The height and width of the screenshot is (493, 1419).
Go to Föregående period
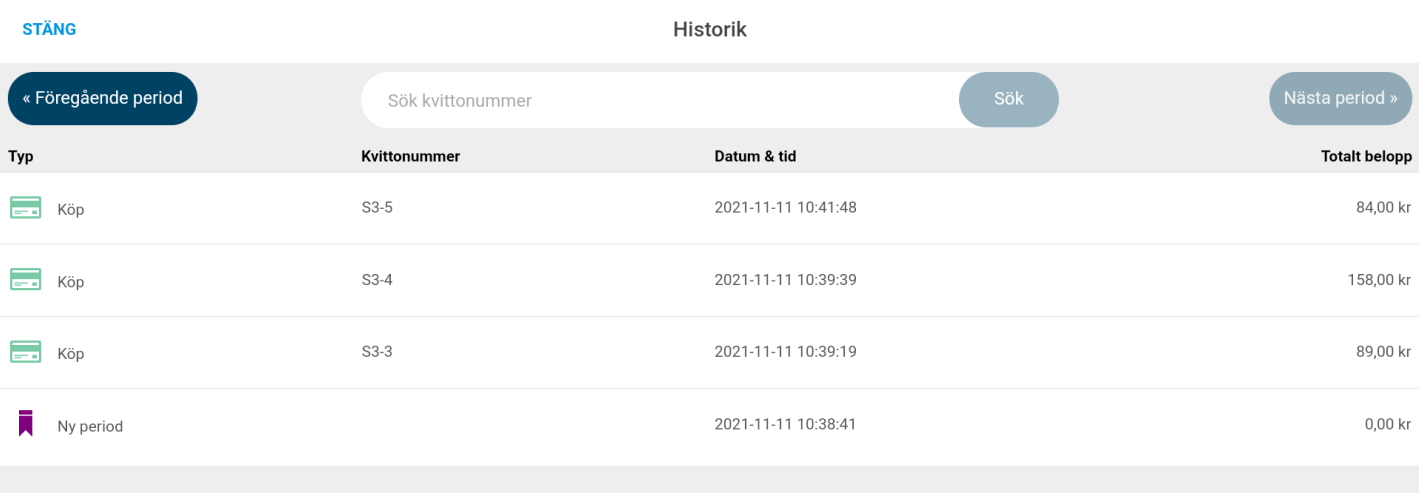click(103, 98)
